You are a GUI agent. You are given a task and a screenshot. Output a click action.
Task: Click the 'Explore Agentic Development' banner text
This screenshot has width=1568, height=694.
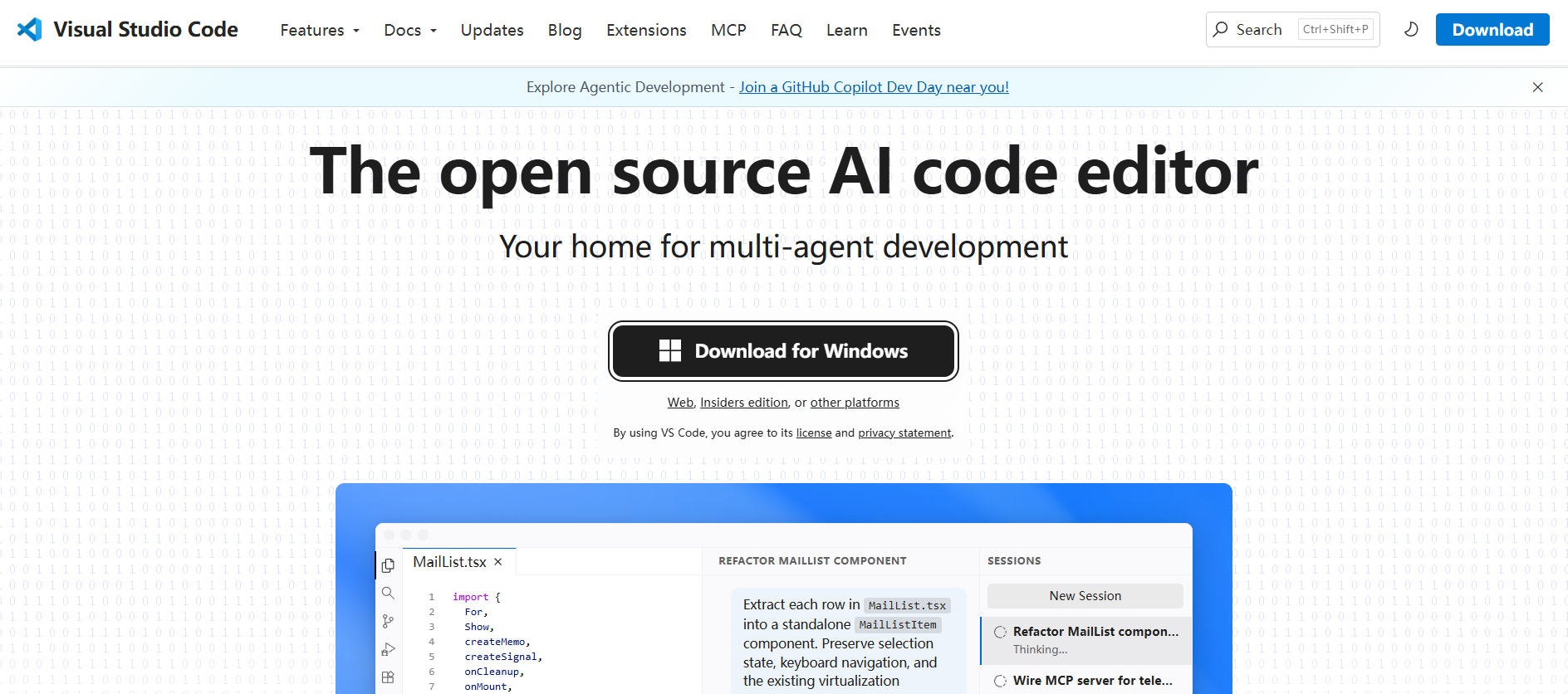point(625,87)
